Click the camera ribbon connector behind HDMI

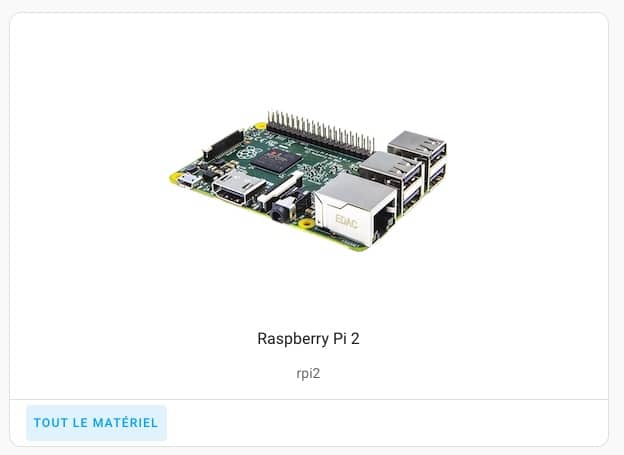[x=280, y=186]
